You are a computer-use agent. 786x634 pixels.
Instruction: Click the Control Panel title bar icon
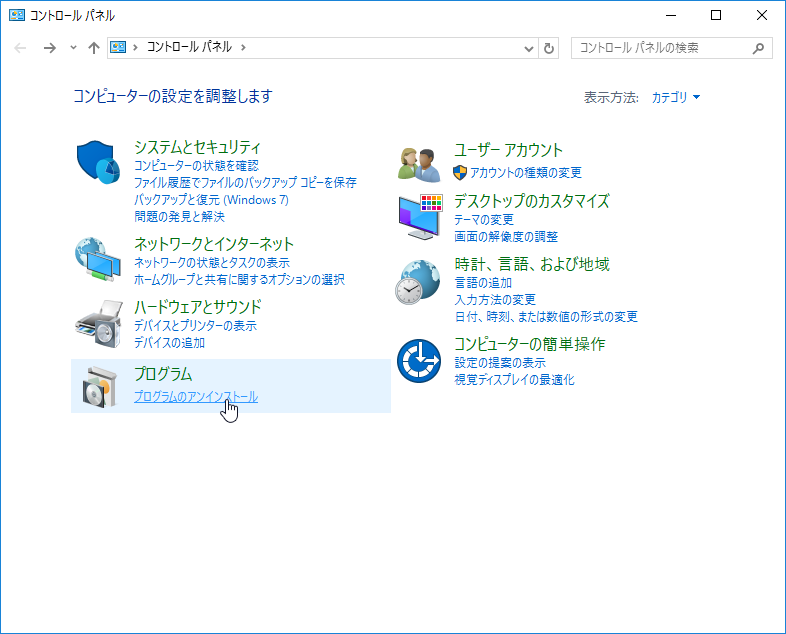click(x=17, y=16)
